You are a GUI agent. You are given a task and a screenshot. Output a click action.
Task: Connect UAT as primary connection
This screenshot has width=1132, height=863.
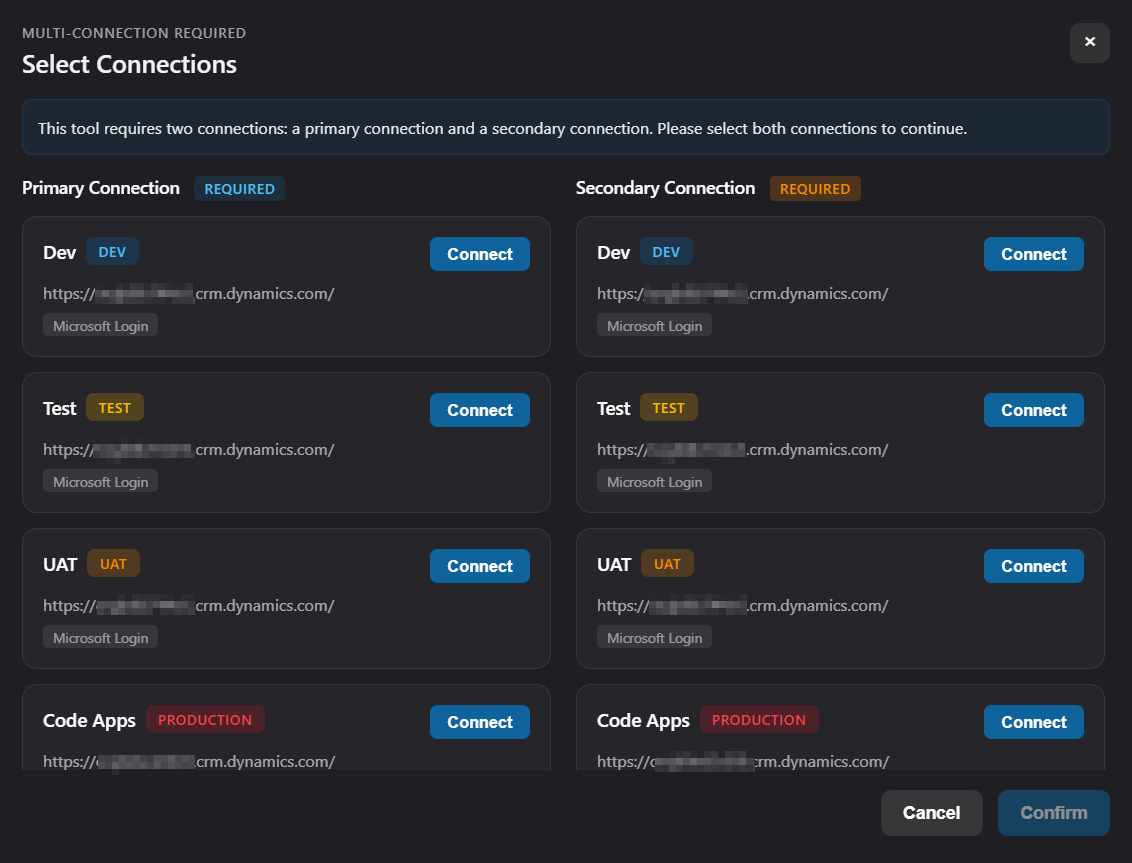479,566
